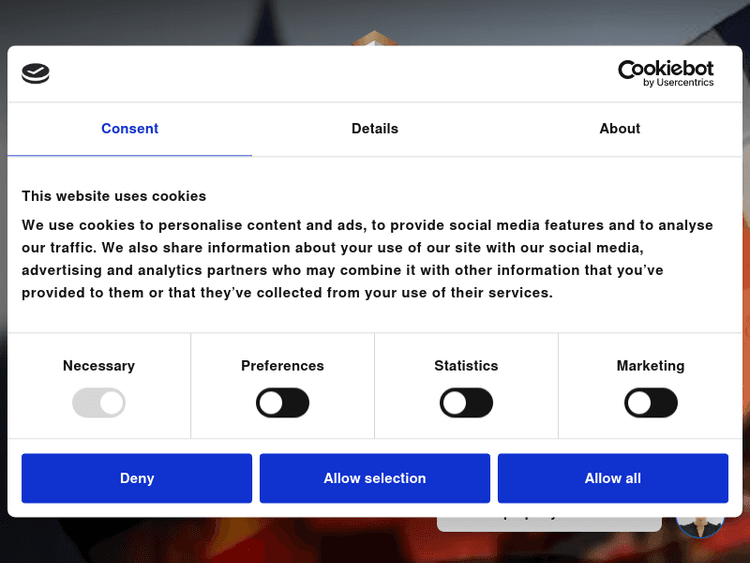The height and width of the screenshot is (563, 750).
Task: Enable the Preferences cookies switch
Action: tap(283, 403)
